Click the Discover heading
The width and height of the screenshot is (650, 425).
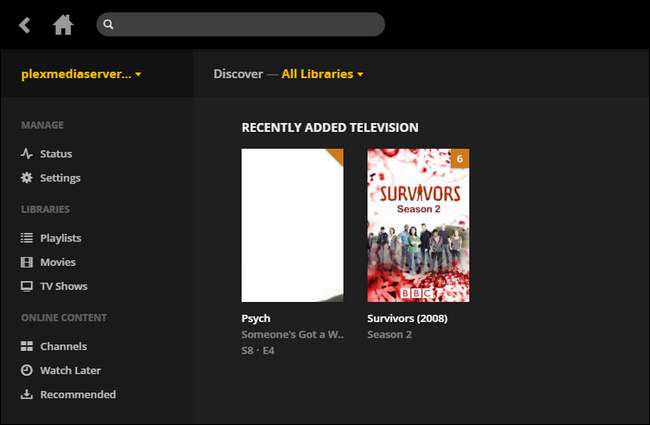238,74
